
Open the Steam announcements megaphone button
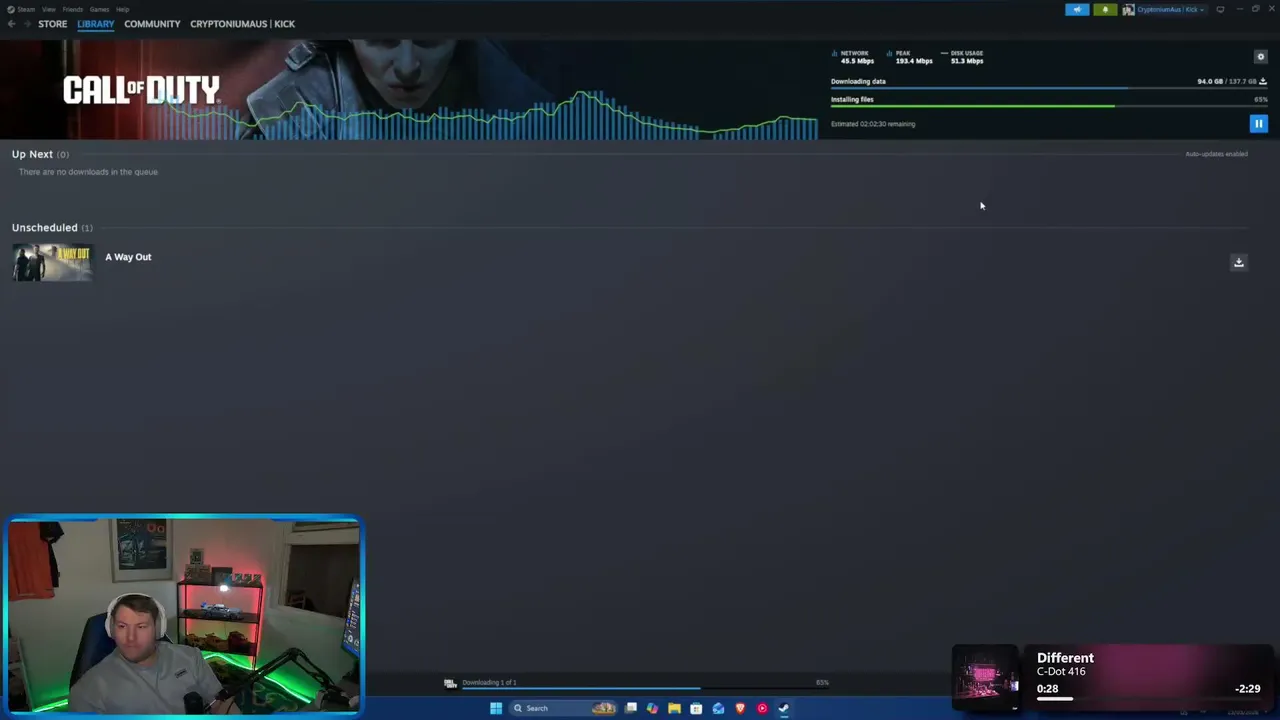coord(1077,10)
